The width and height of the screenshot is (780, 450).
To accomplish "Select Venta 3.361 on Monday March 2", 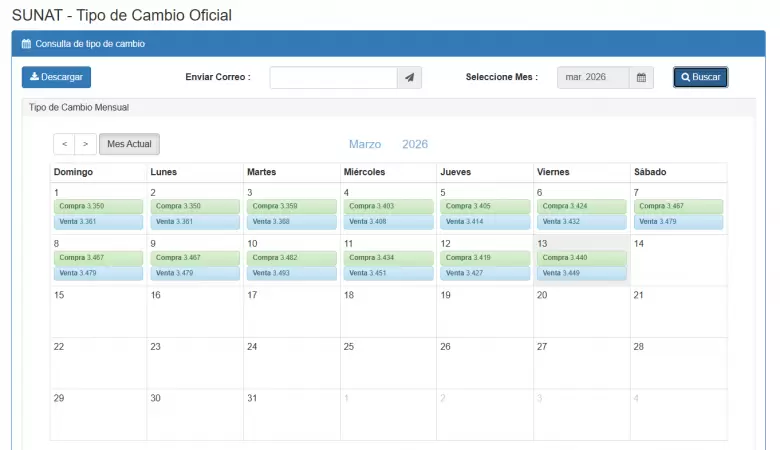I will point(193,221).
